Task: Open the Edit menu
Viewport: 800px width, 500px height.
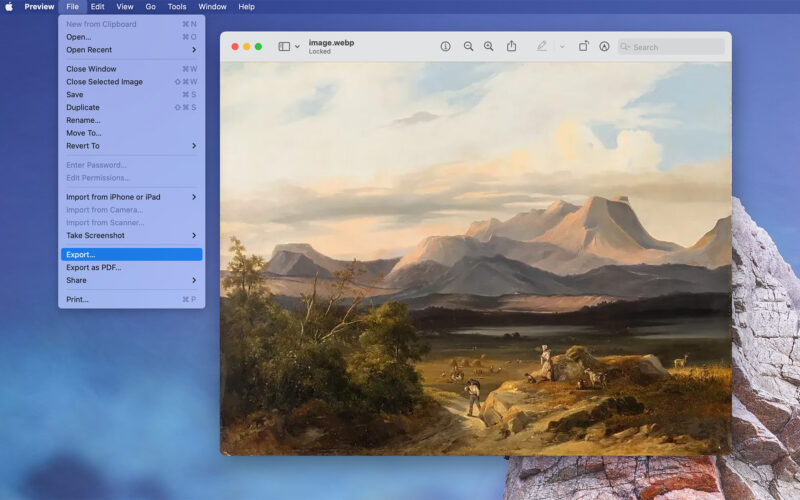Action: [97, 7]
